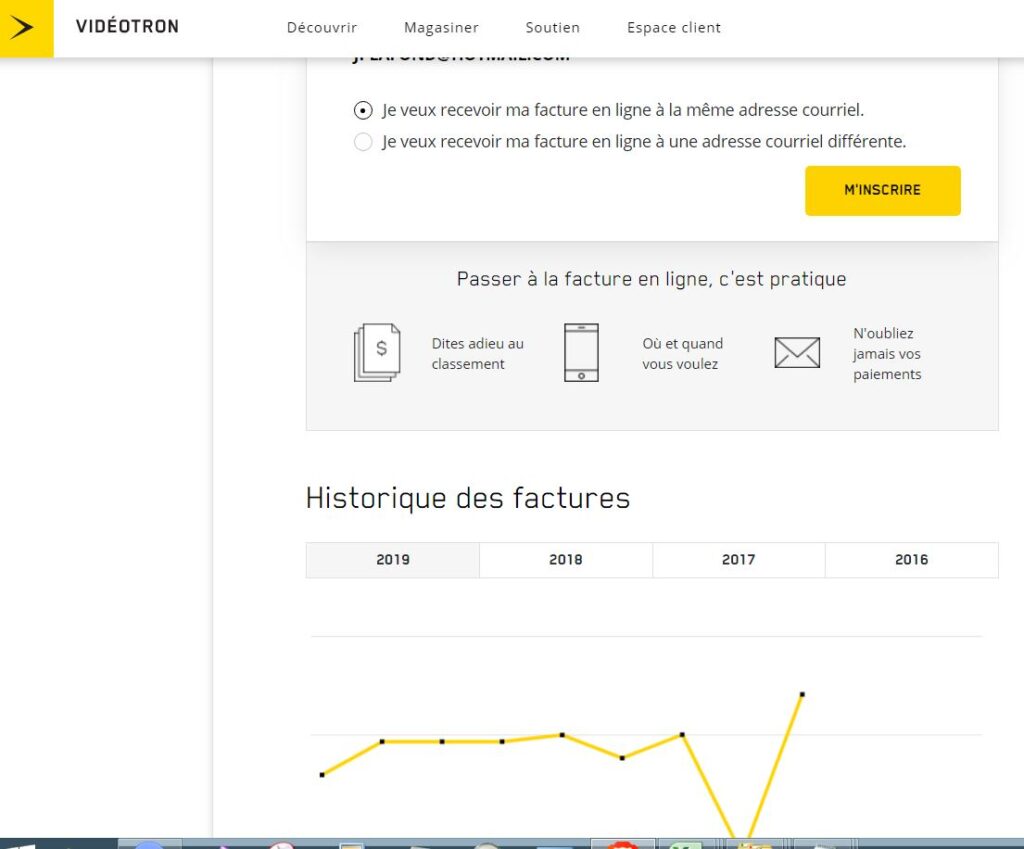Switch to the 2016 tab

[x=912, y=560]
